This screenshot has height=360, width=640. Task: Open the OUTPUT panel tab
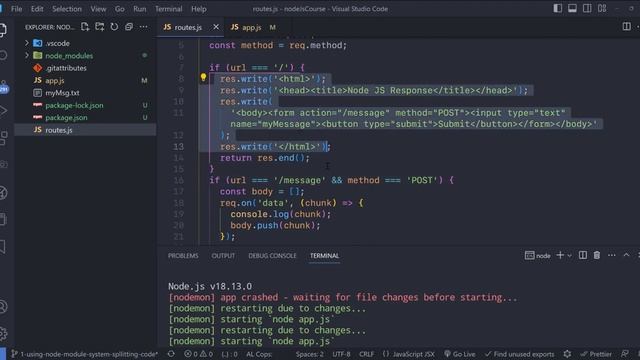(223, 256)
